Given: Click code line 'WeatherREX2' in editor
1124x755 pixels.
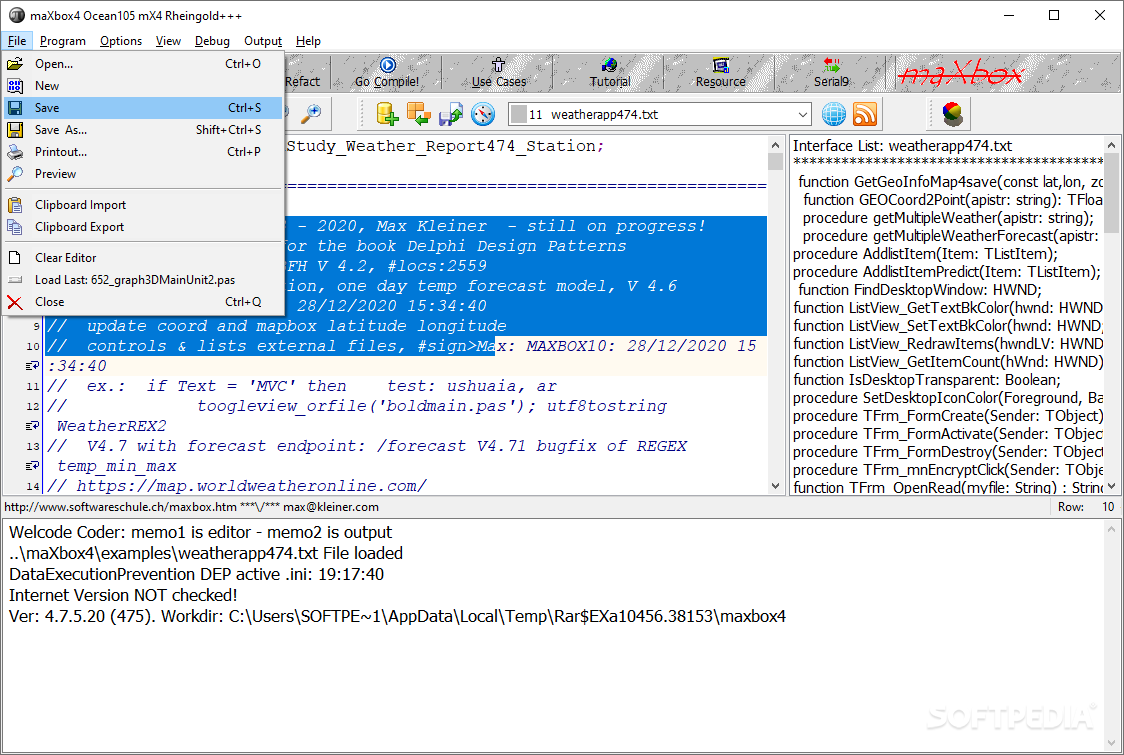Looking at the screenshot, I should tap(111, 426).
